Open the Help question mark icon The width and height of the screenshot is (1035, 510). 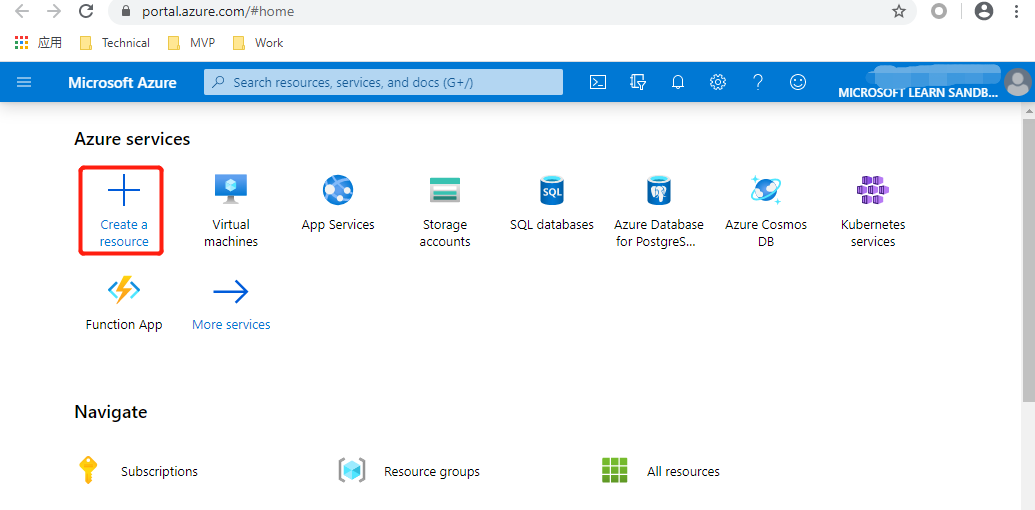coord(758,82)
